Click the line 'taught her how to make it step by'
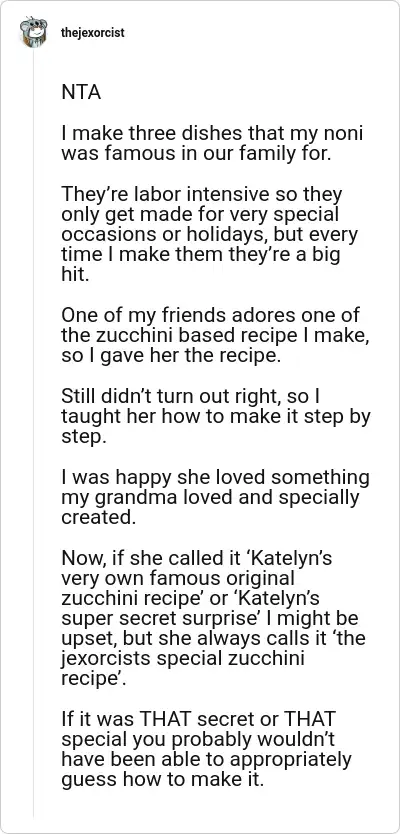The image size is (400, 834). 216,416
